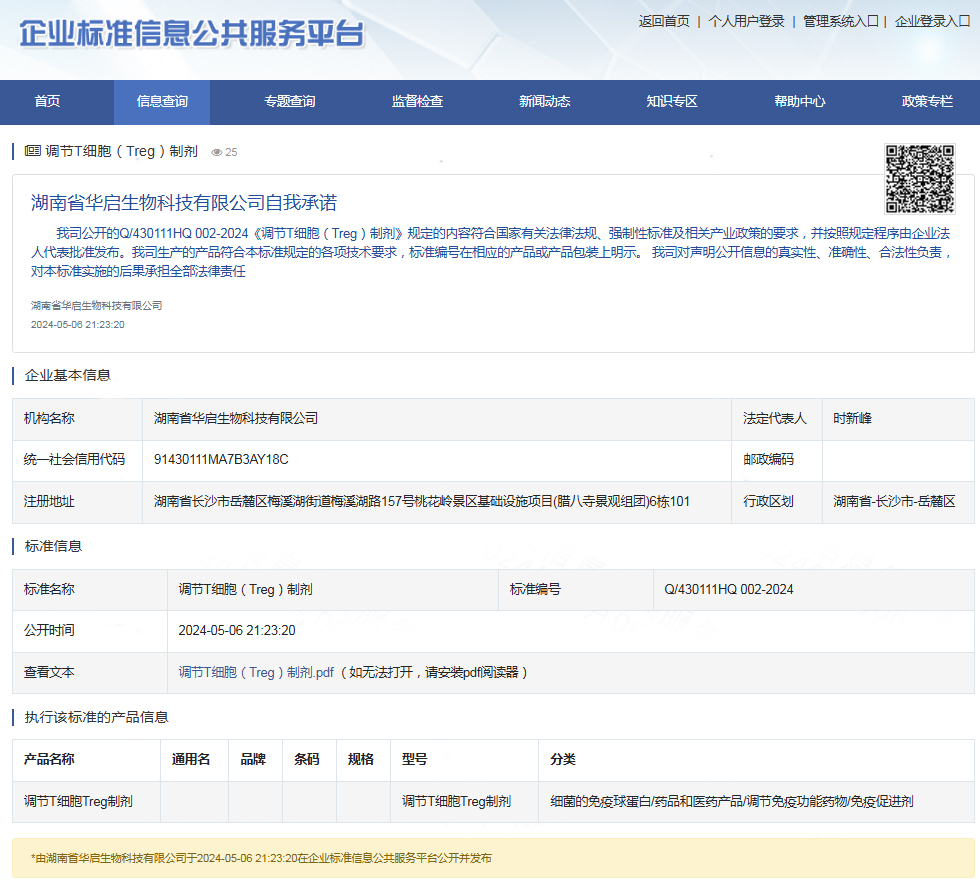Click 企业登录入口 link
This screenshot has width=980, height=886.
pyautogui.click(x=932, y=21)
